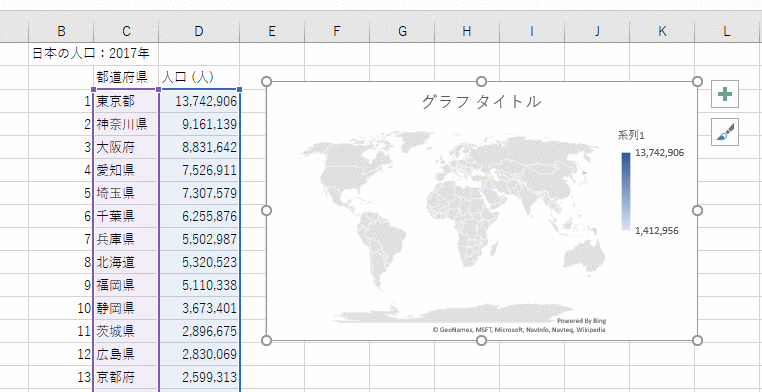This screenshot has width=762, height=392.
Task: Click cell containing 東京都
Action: tap(126, 102)
